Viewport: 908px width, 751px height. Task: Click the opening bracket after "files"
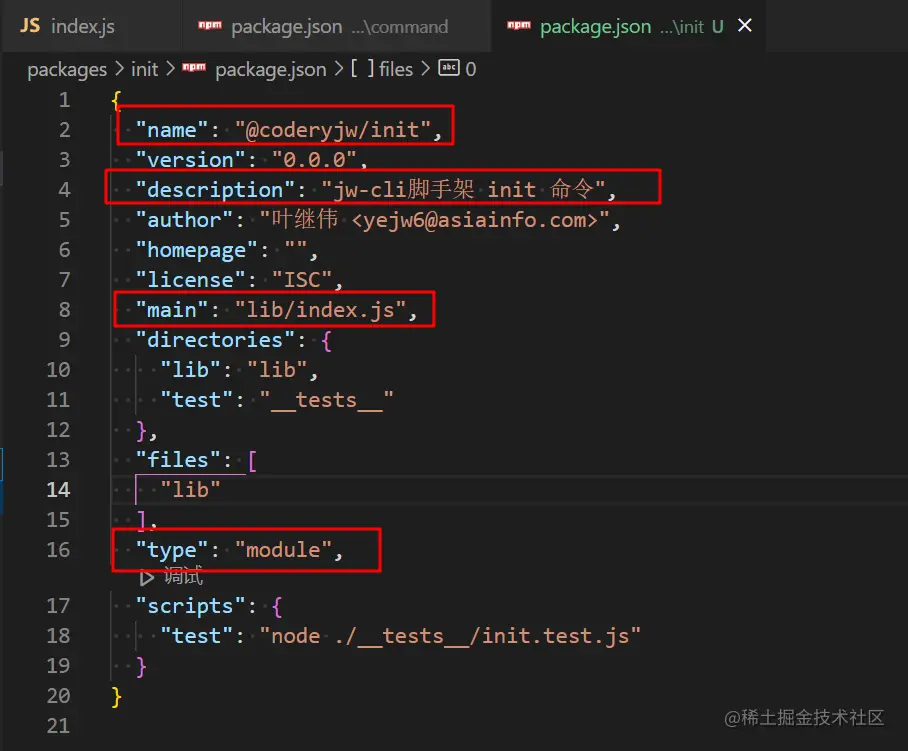252,461
